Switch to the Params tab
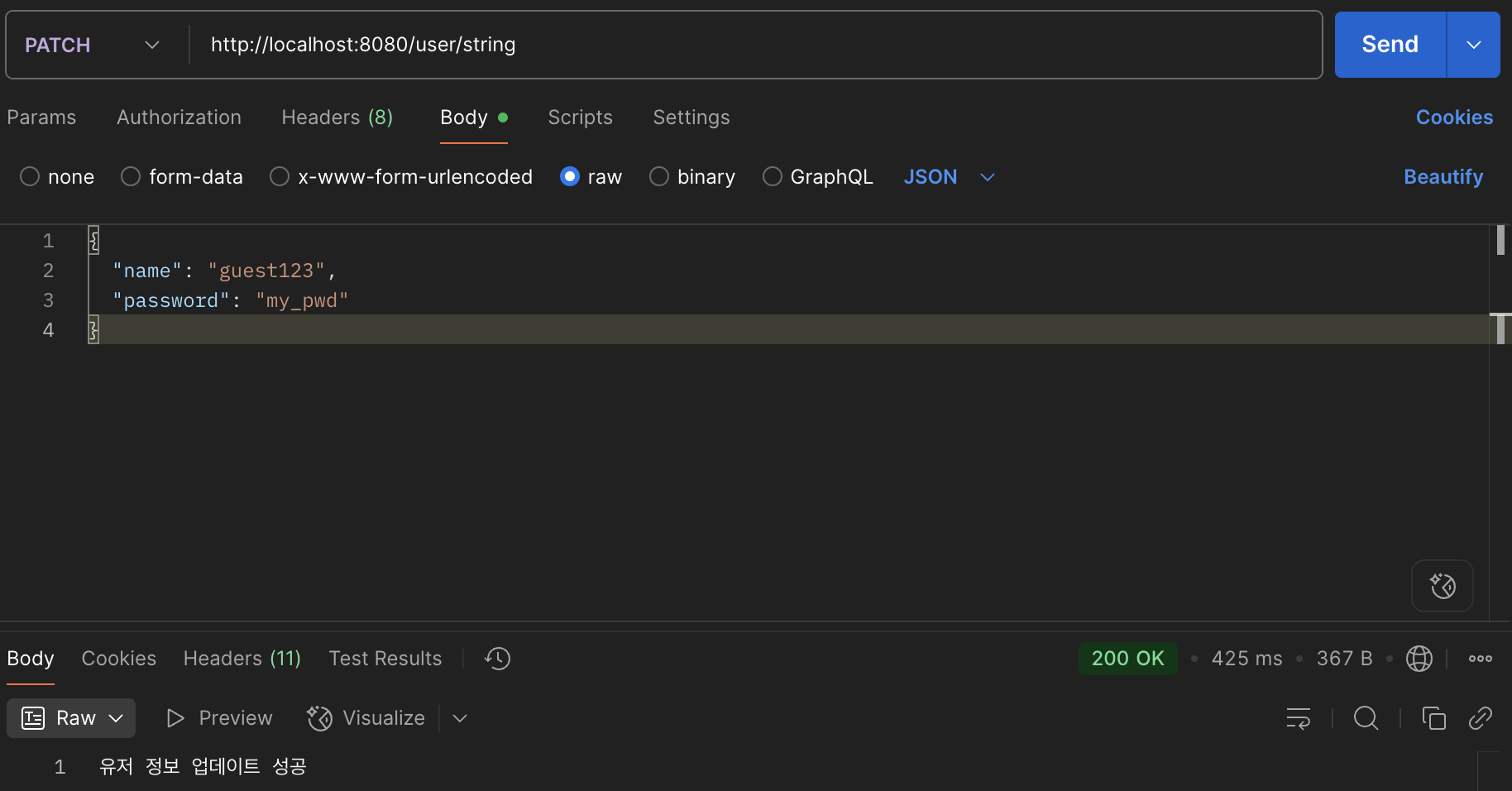Screen dimensions: 1512x791 (41, 117)
